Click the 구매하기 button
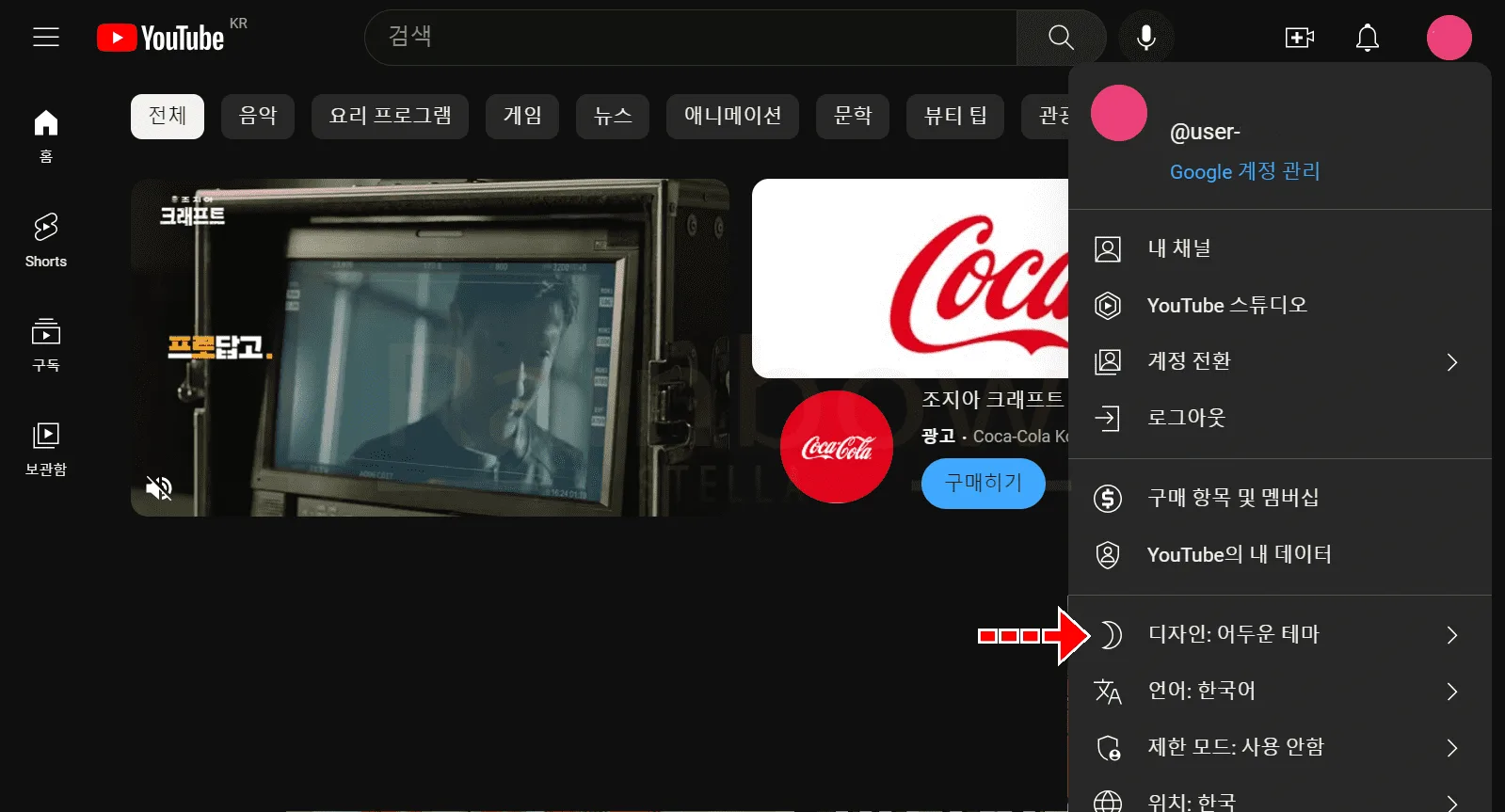Viewport: 1505px width, 812px height. point(984,483)
